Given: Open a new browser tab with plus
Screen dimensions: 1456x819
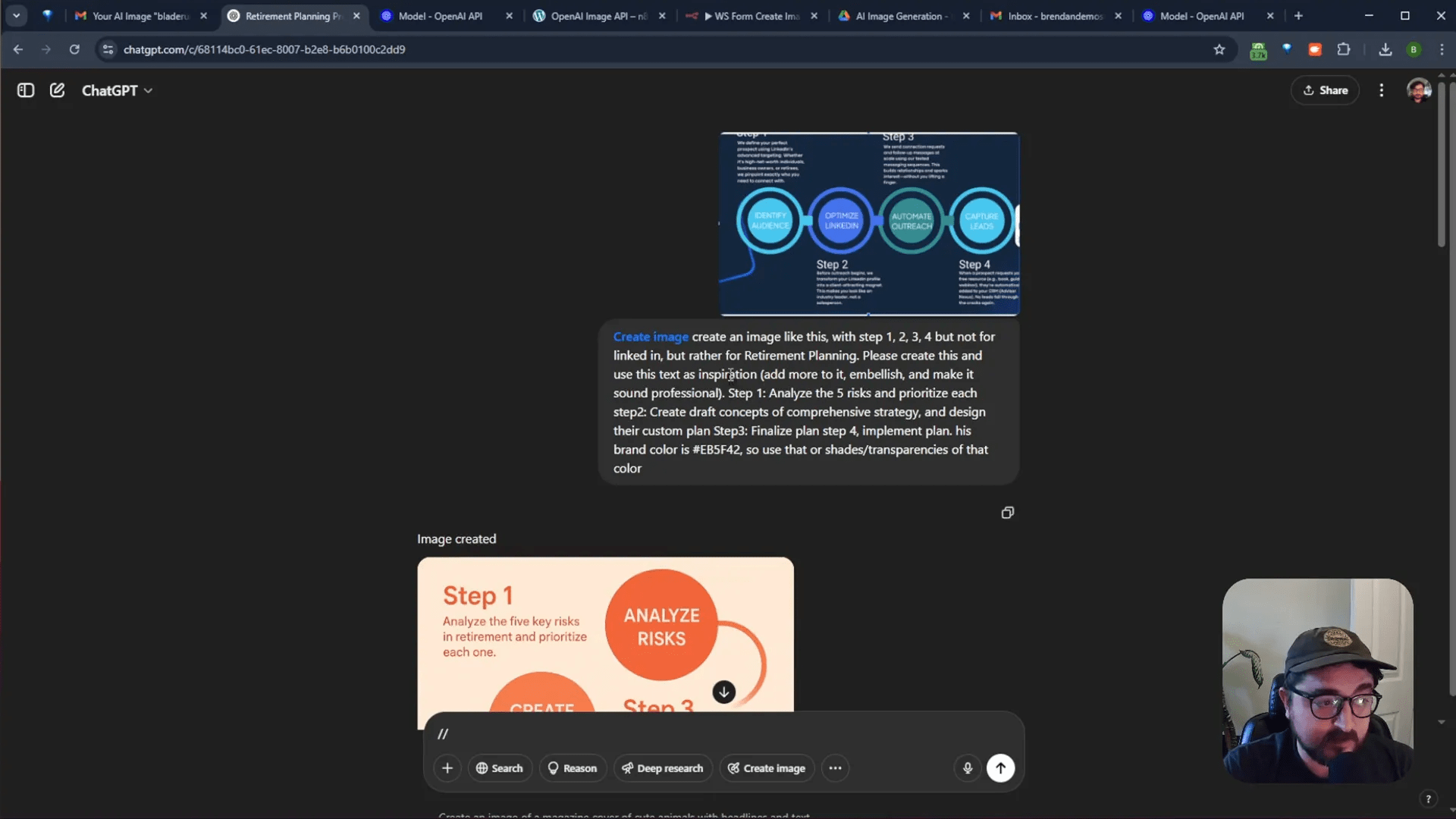Looking at the screenshot, I should click(x=1298, y=16).
